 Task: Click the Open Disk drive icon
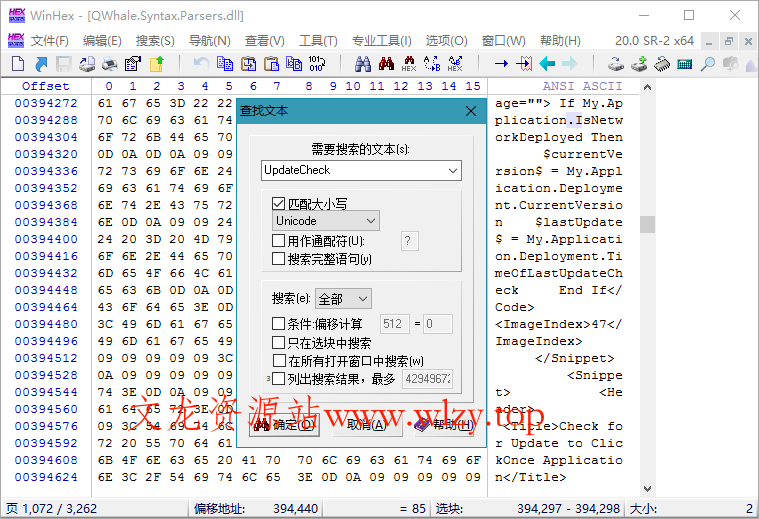click(616, 63)
